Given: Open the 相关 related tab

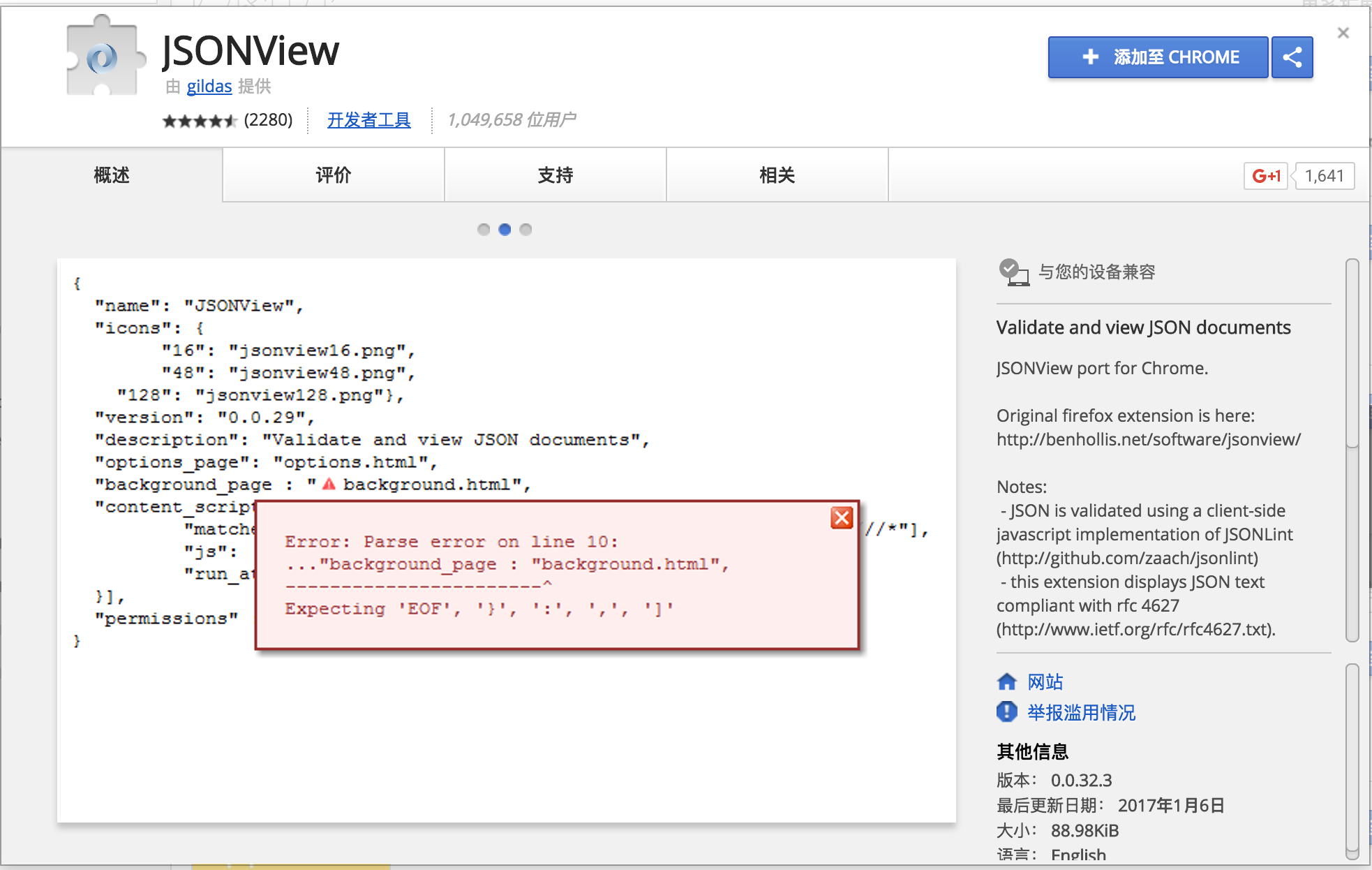Looking at the screenshot, I should pos(777,175).
